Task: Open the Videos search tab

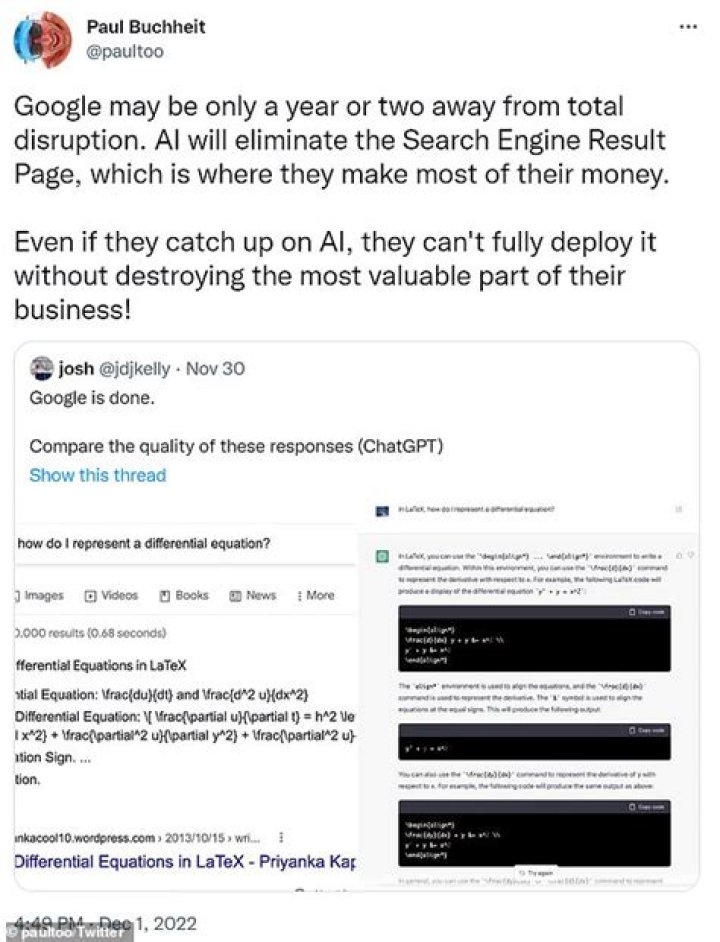Action: click(x=111, y=595)
